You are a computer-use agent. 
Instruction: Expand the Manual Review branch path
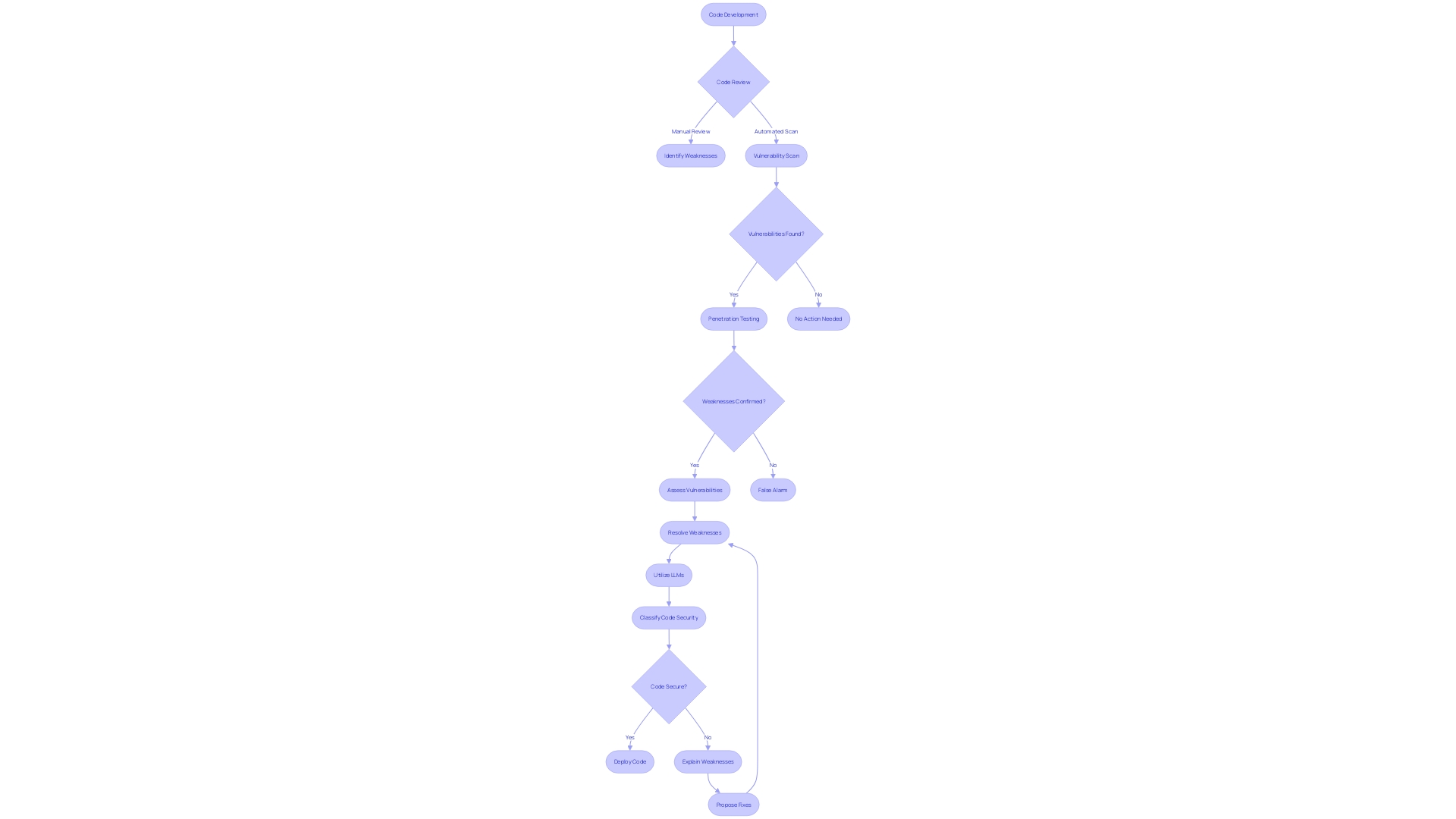(x=690, y=155)
